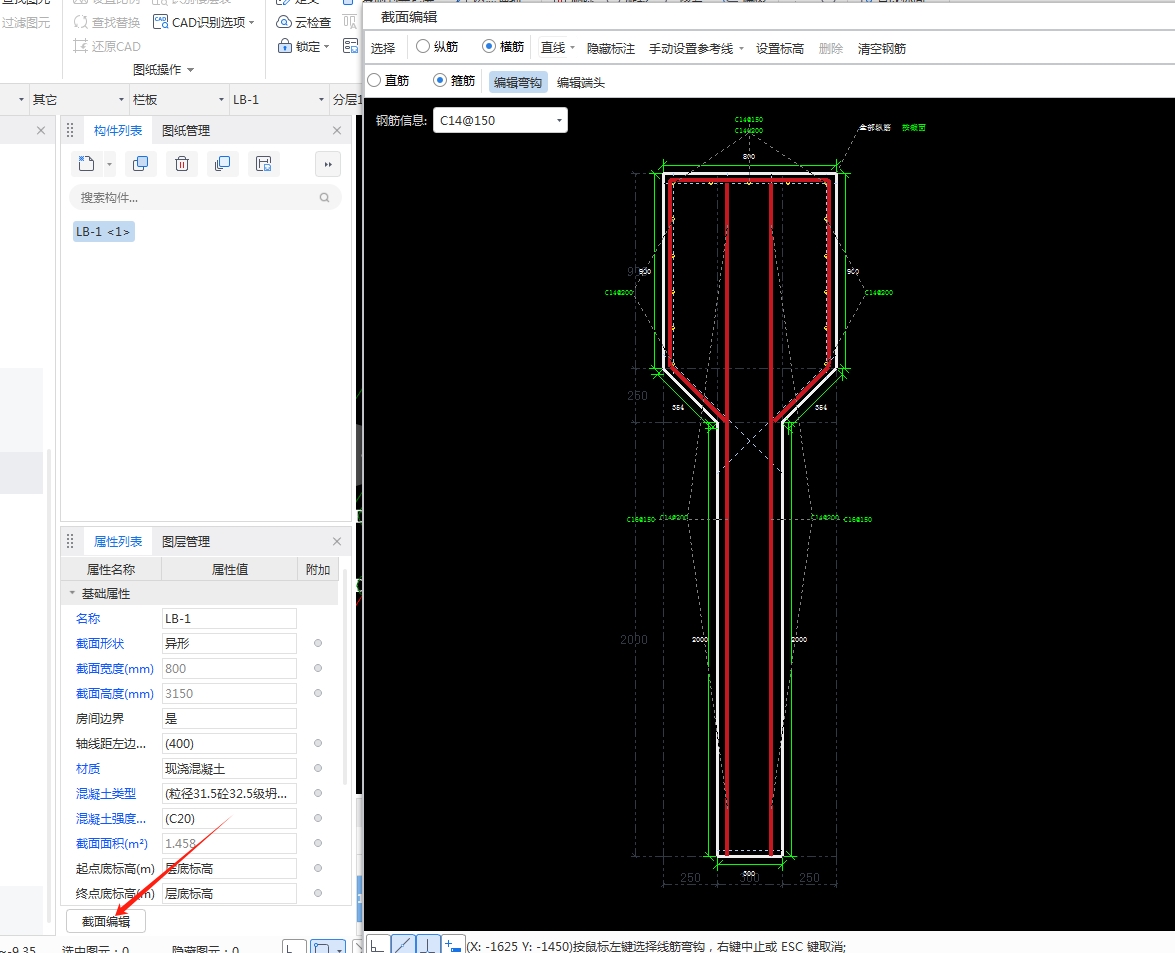The width and height of the screenshot is (1175, 953).
Task: Select the 箍筋 radio button
Action: pyautogui.click(x=440, y=80)
